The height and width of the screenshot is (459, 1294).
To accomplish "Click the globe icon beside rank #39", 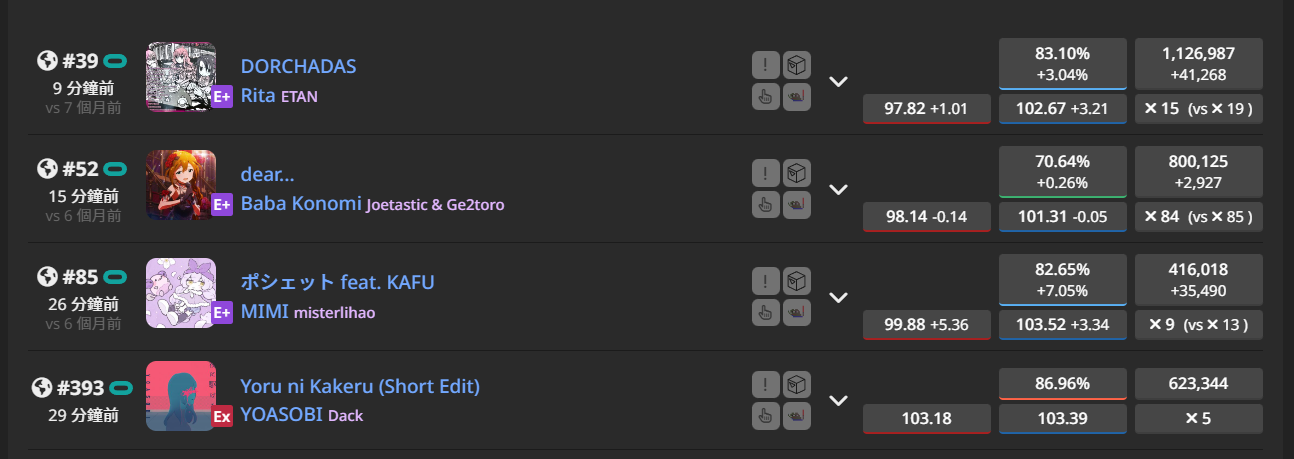I will 46,61.
